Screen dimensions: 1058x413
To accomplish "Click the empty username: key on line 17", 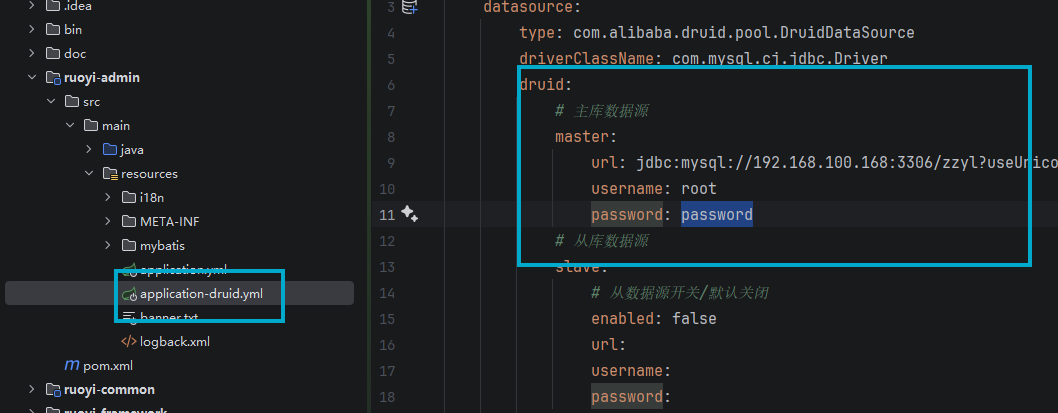I will pyautogui.click(x=631, y=370).
